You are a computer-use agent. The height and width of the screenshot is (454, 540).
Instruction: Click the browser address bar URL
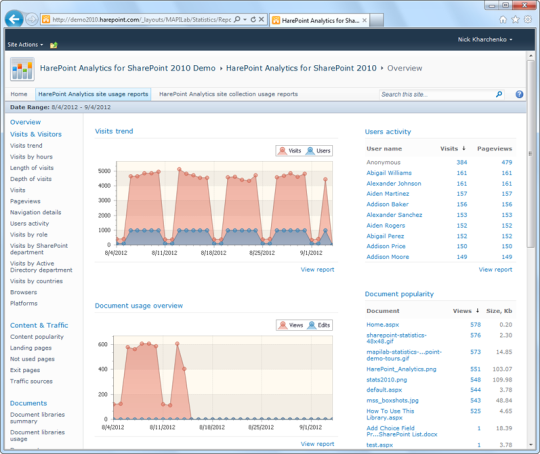tap(142, 20)
